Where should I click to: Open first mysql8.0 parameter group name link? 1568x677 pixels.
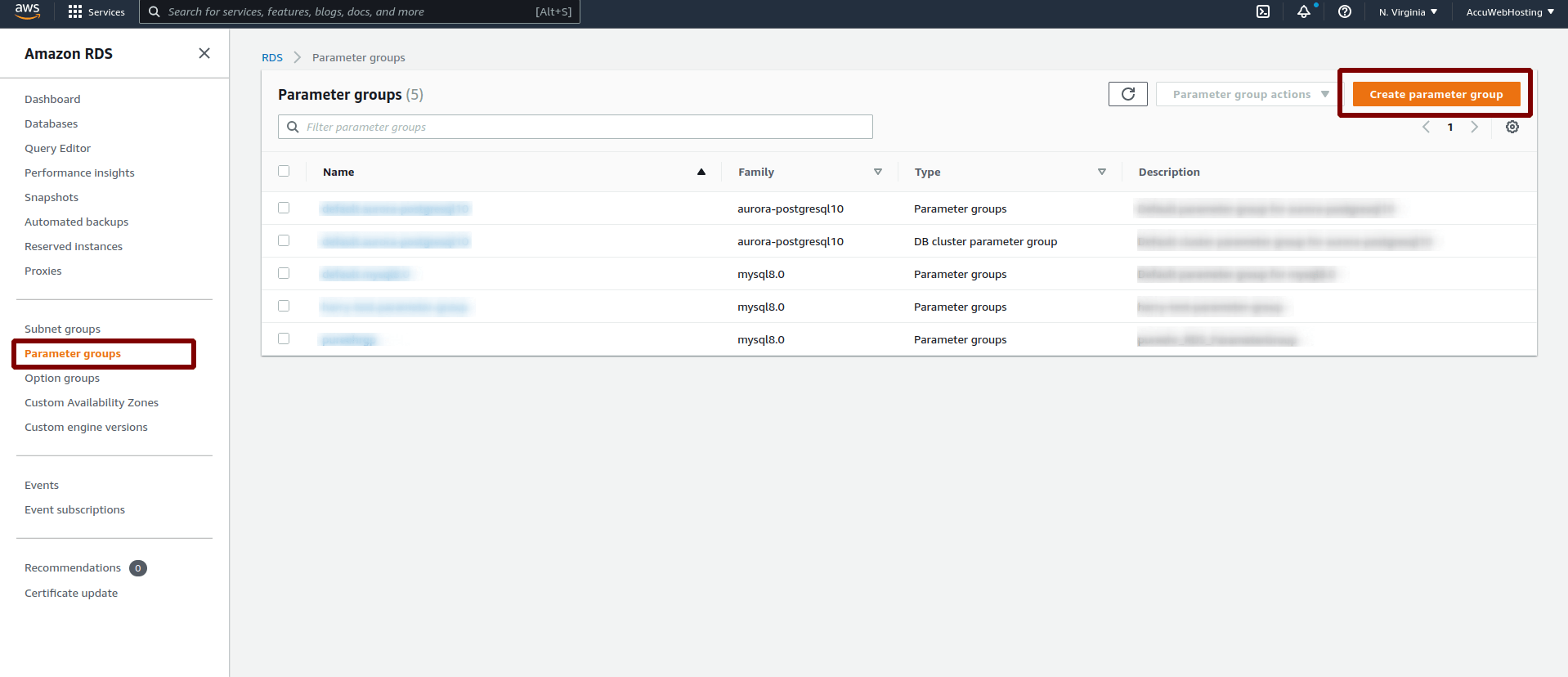click(x=365, y=274)
